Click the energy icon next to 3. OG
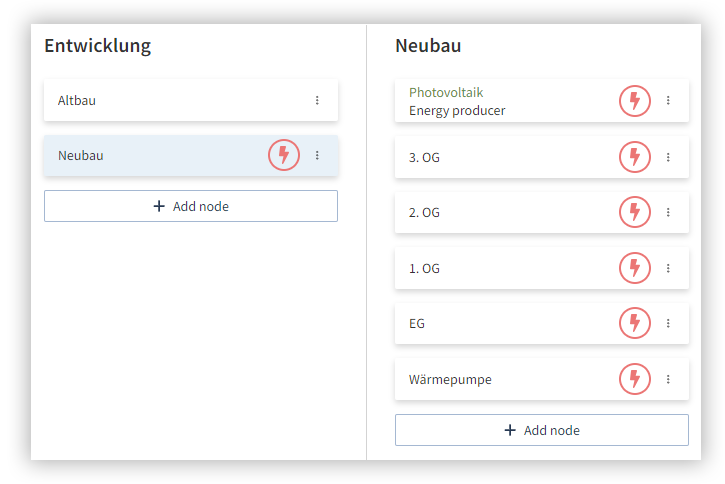 click(634, 157)
